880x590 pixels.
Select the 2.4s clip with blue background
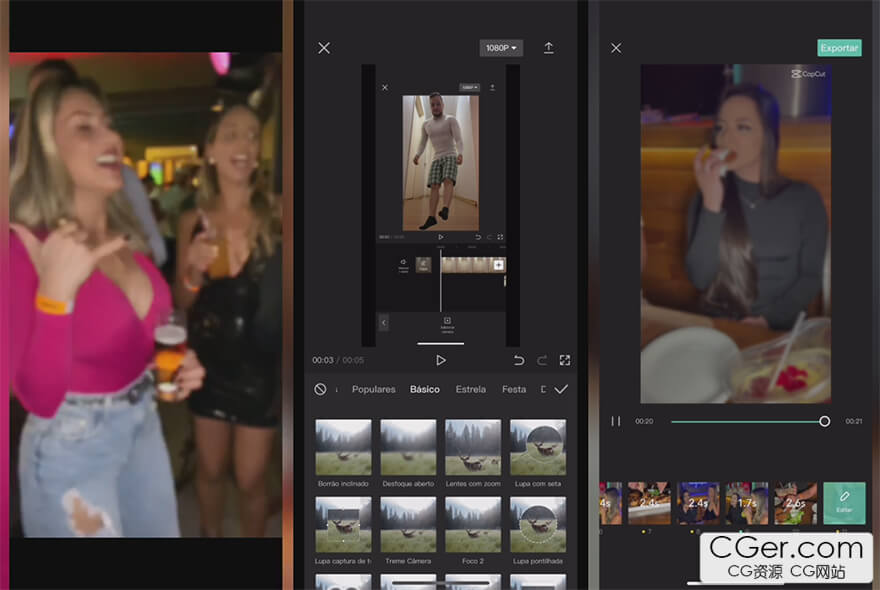pos(698,503)
